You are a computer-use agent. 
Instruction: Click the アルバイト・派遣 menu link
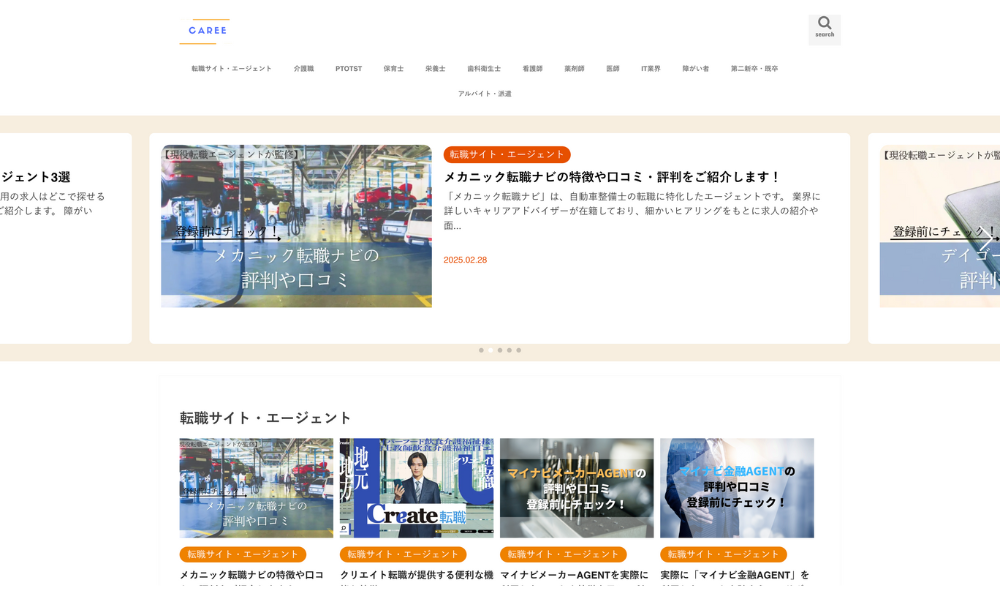click(484, 94)
